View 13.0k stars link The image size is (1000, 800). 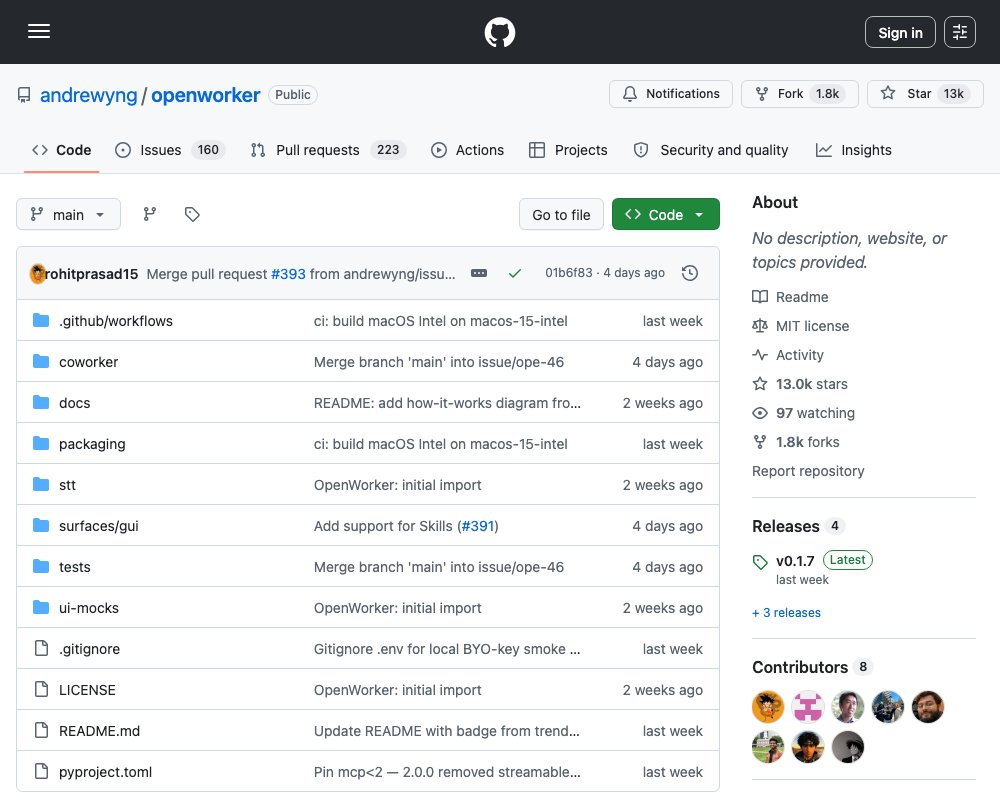coord(811,384)
